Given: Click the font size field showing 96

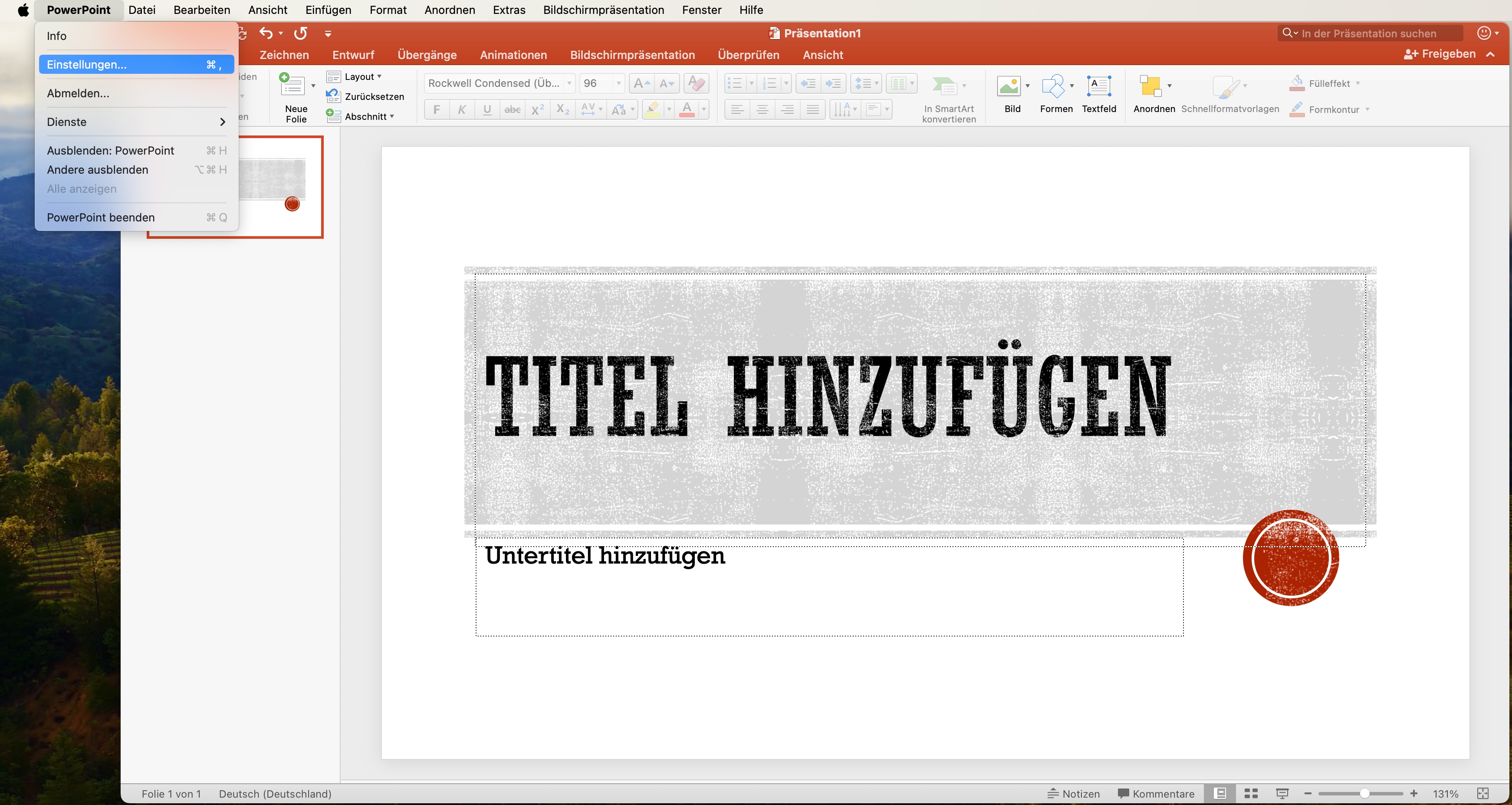Looking at the screenshot, I should (x=601, y=83).
